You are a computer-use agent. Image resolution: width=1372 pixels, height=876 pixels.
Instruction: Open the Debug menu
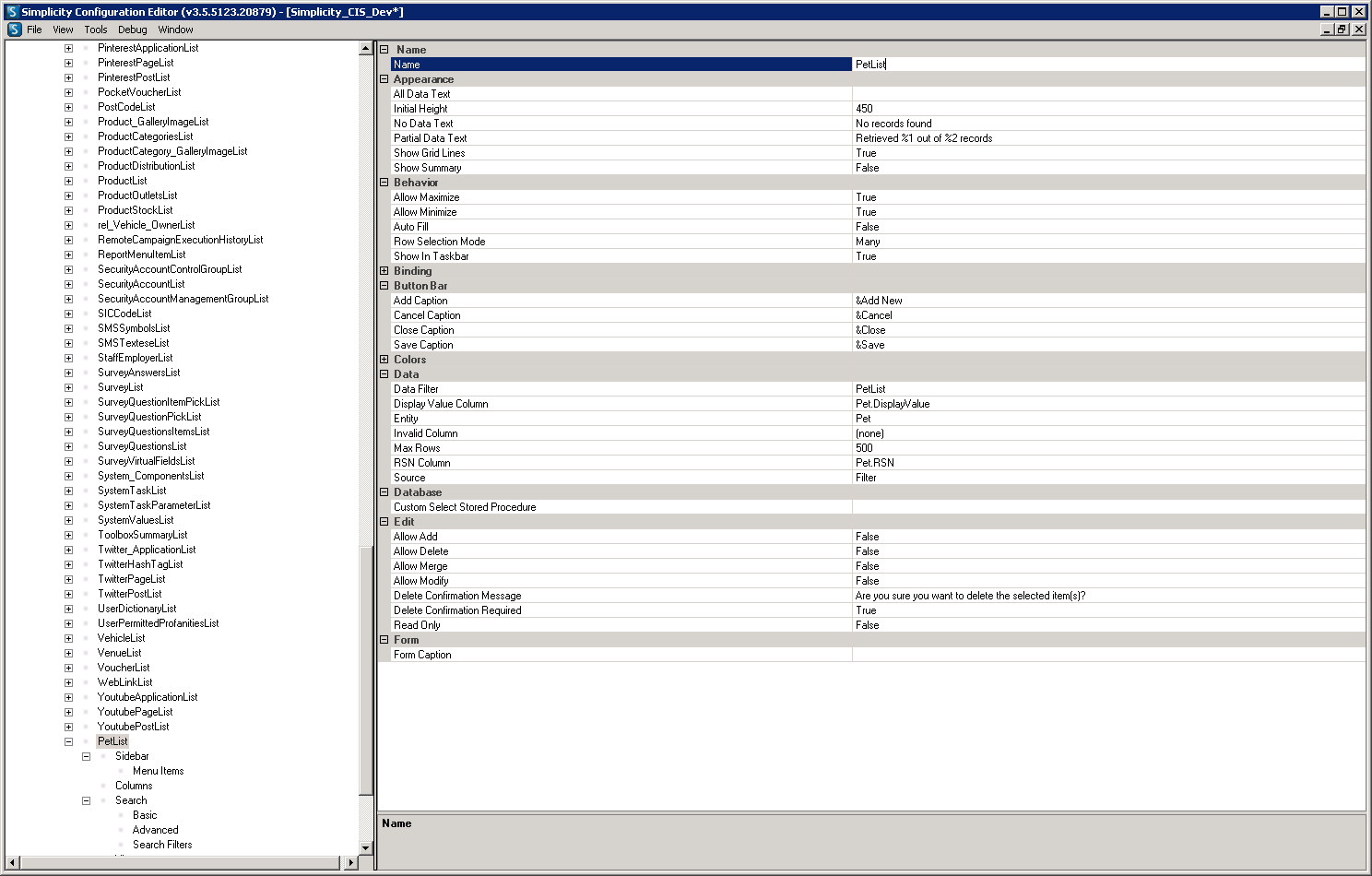[132, 30]
